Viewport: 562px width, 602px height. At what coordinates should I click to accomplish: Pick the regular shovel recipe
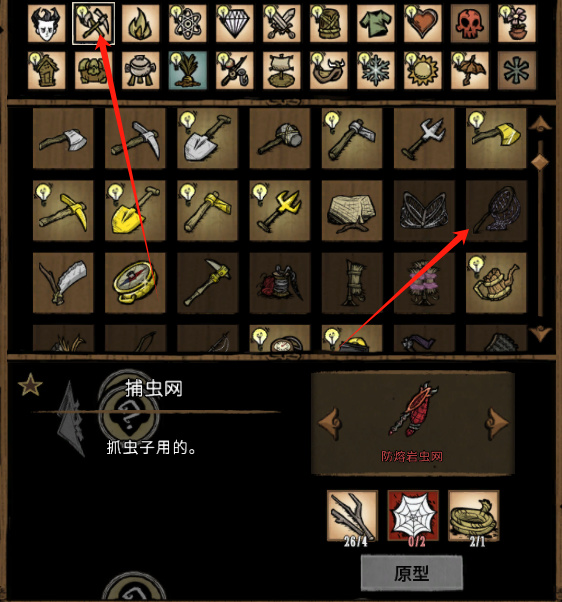click(207, 138)
